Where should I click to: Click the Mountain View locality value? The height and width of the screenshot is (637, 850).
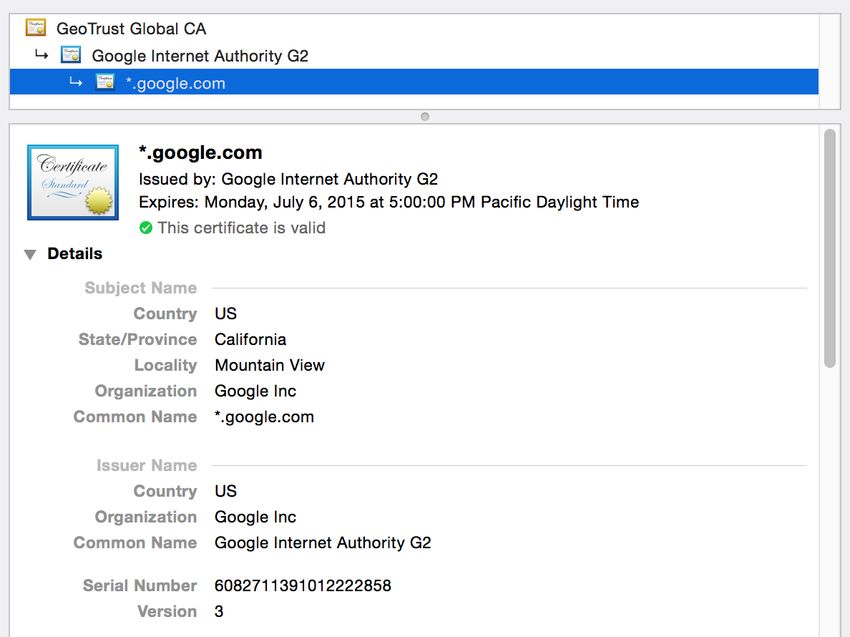(269, 365)
